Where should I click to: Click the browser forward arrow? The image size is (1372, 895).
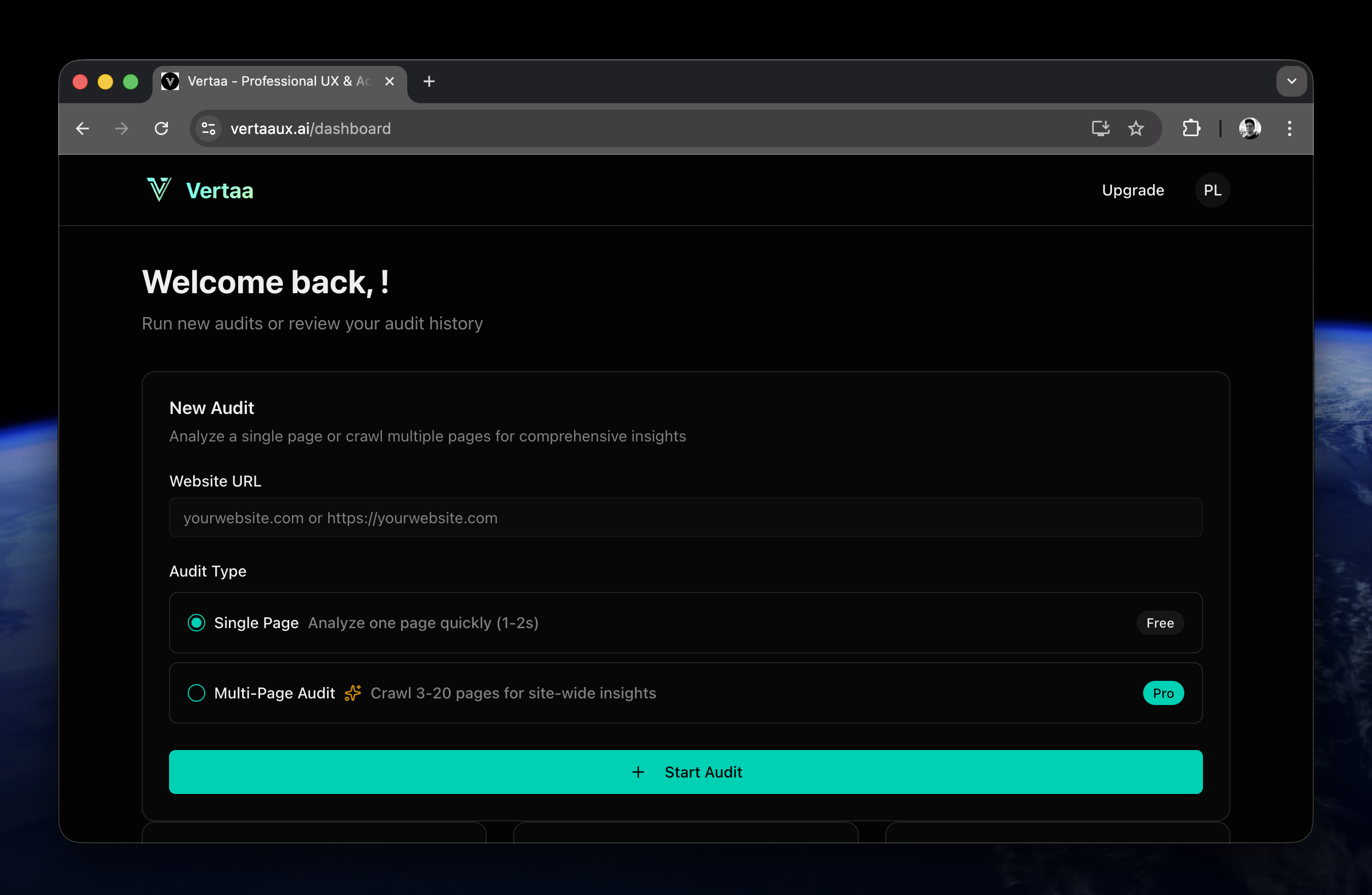[122, 128]
